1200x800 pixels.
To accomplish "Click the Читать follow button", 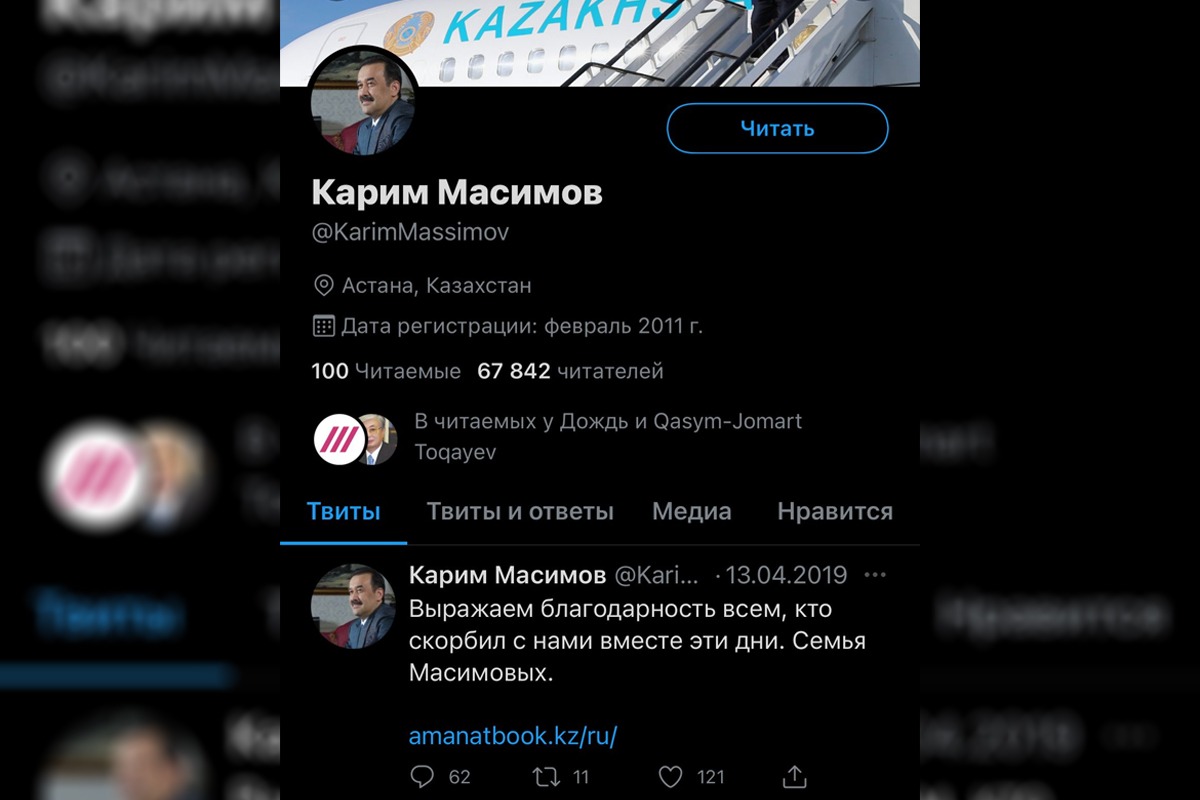I will pos(777,128).
